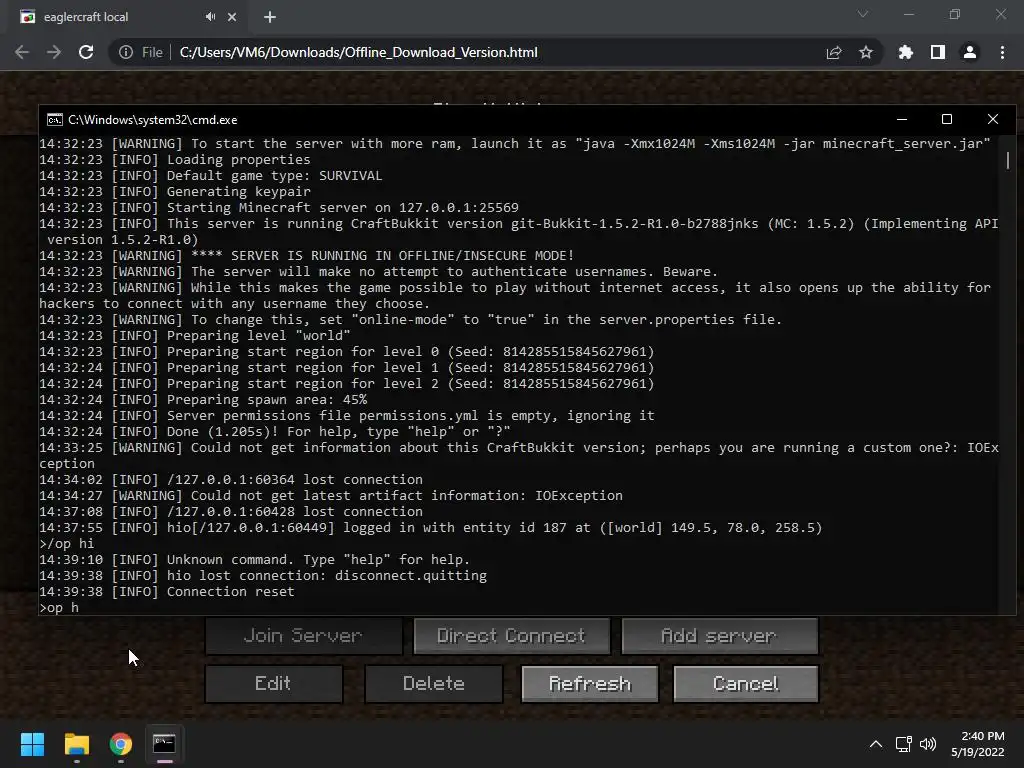
Task: Bookmark this tab with the star icon
Action: pos(866,52)
